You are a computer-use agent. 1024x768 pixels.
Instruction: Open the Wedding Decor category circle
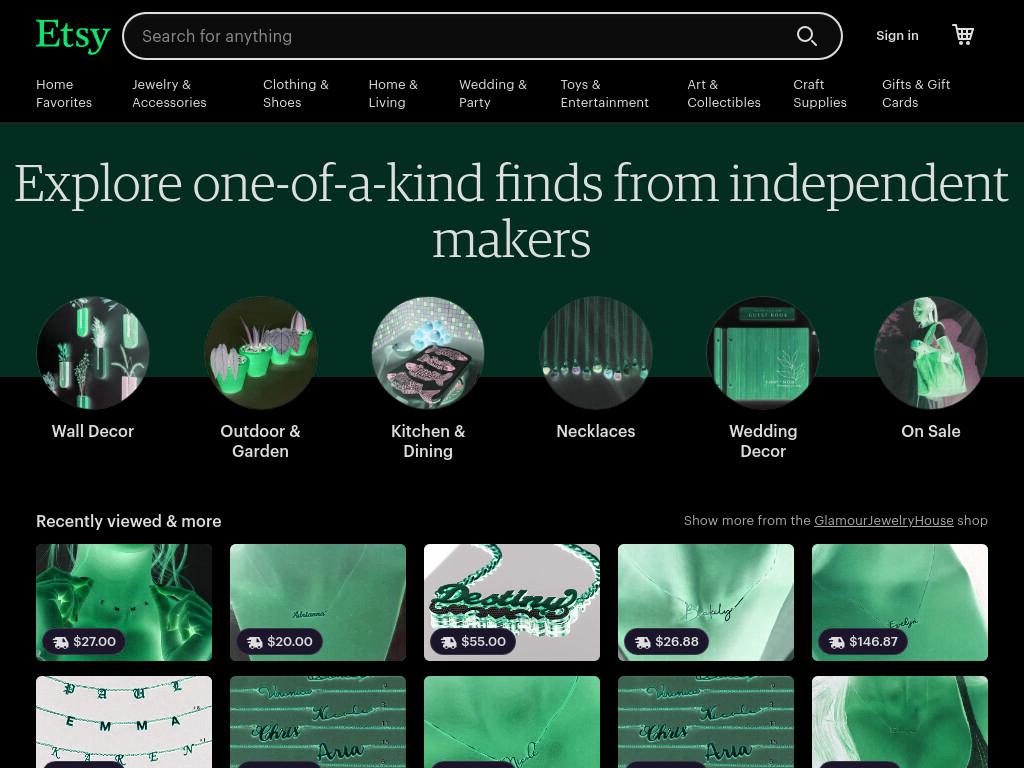click(x=763, y=353)
